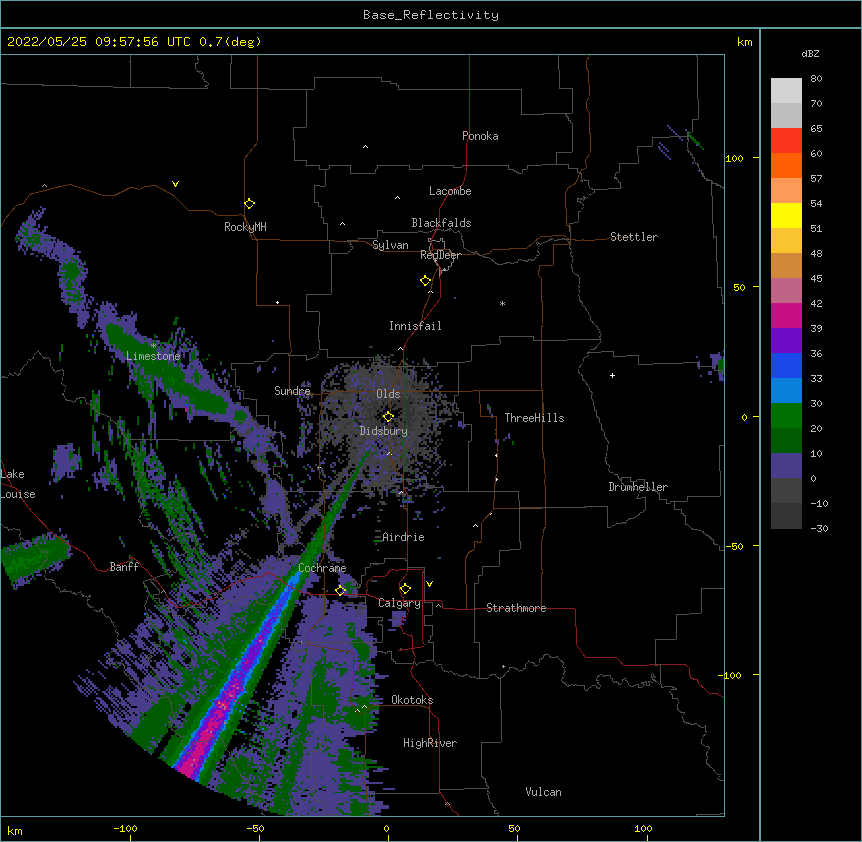The height and width of the screenshot is (842, 862).
Task: Click the Stettler label
Action: pyautogui.click(x=634, y=237)
